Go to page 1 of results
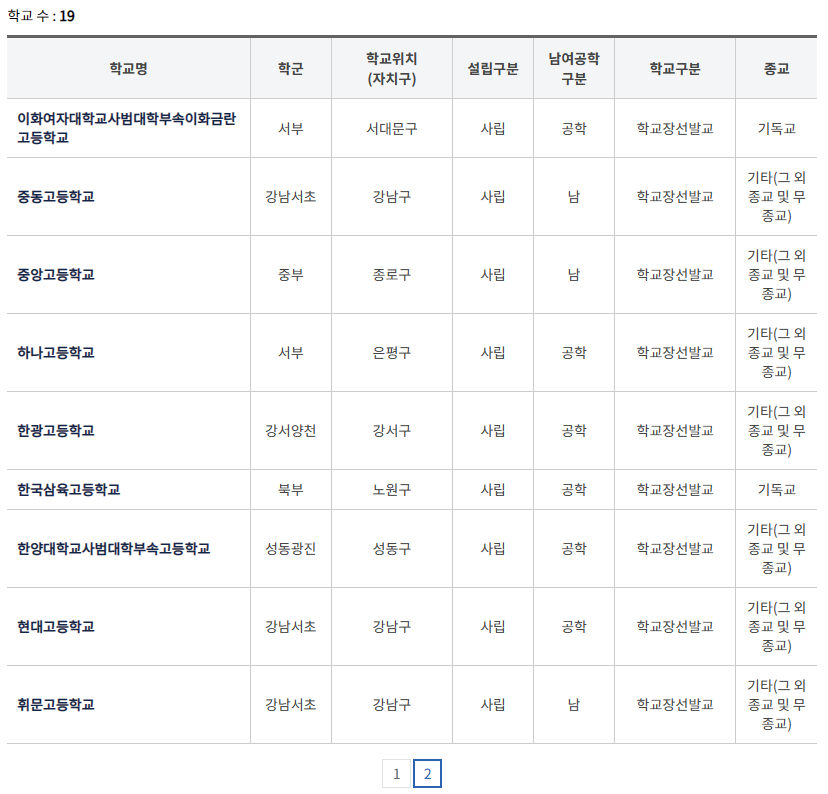The height and width of the screenshot is (794, 828). click(396, 773)
